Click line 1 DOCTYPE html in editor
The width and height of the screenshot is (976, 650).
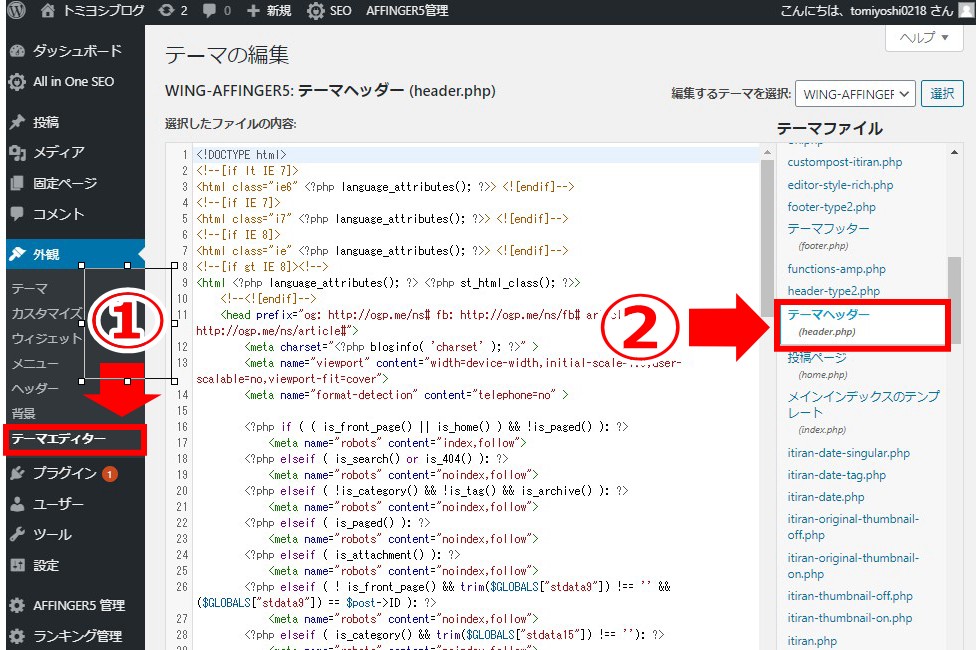[x=242, y=154]
